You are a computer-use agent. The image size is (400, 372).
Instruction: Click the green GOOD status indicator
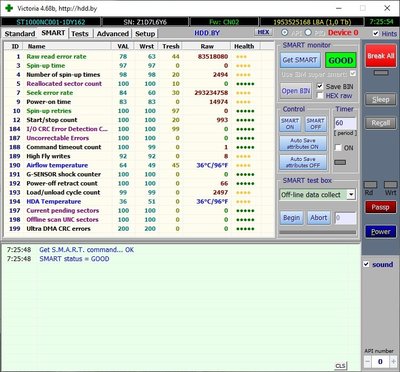tap(340, 60)
